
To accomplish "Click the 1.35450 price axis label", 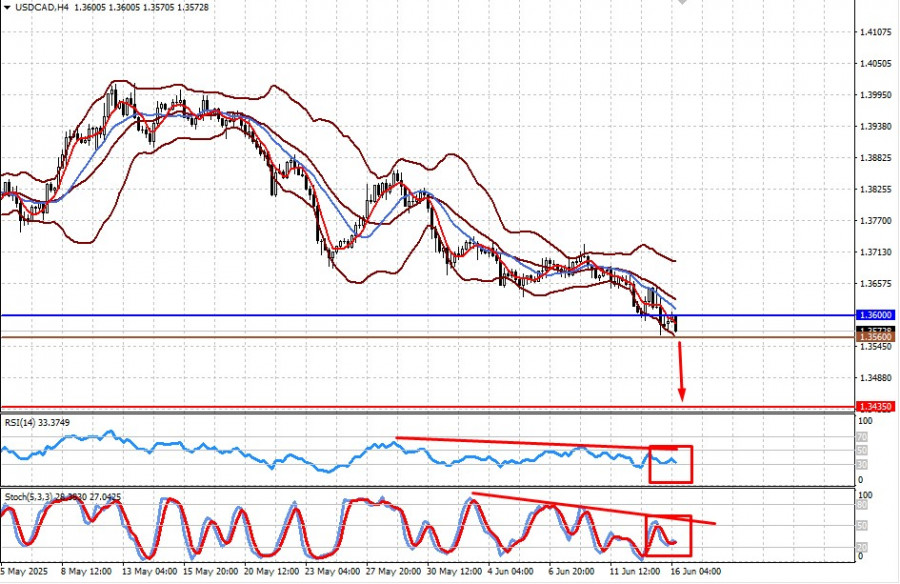I will click(x=876, y=346).
